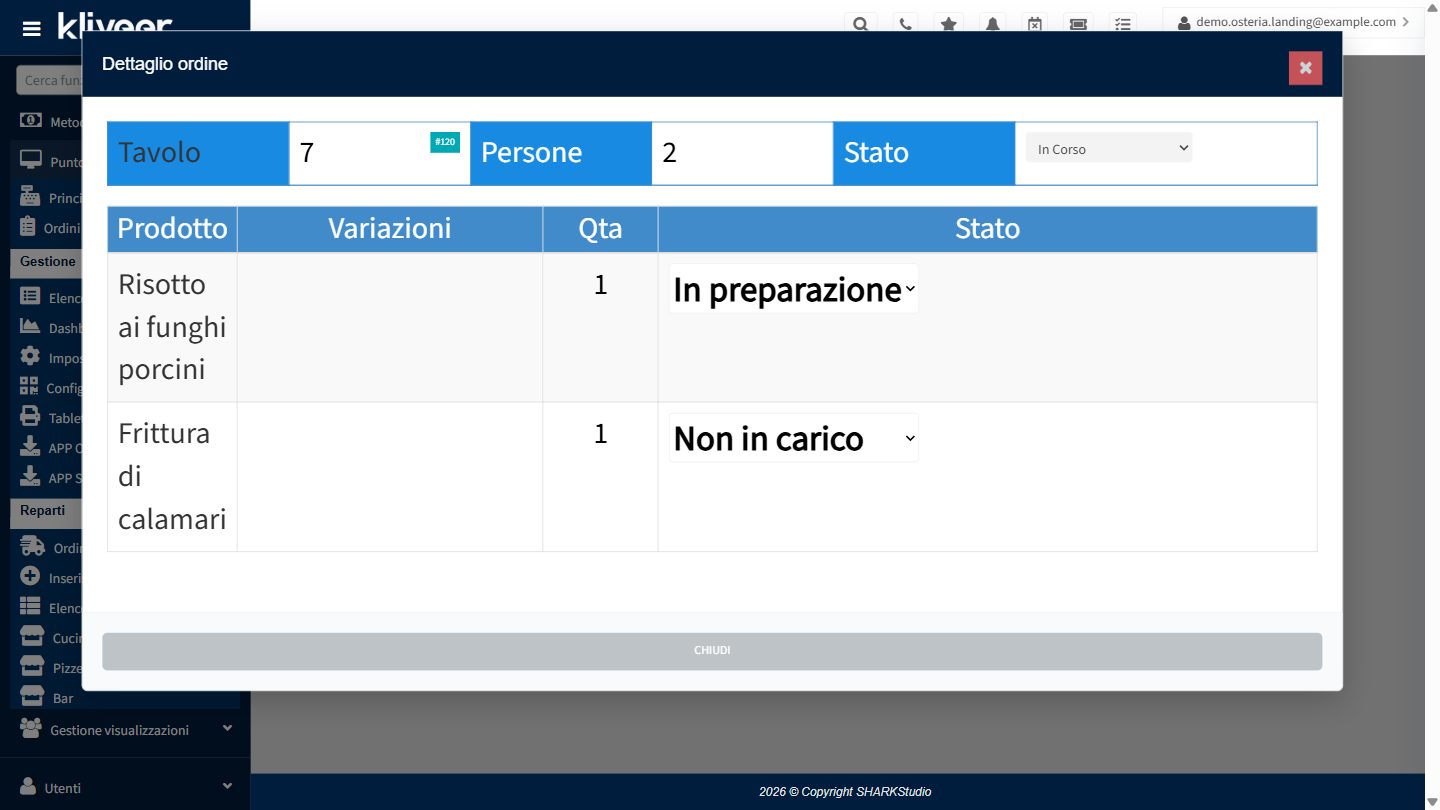Screen dimensions: 1440x810
Task: Click the phone icon in top bar
Action: [905, 24]
